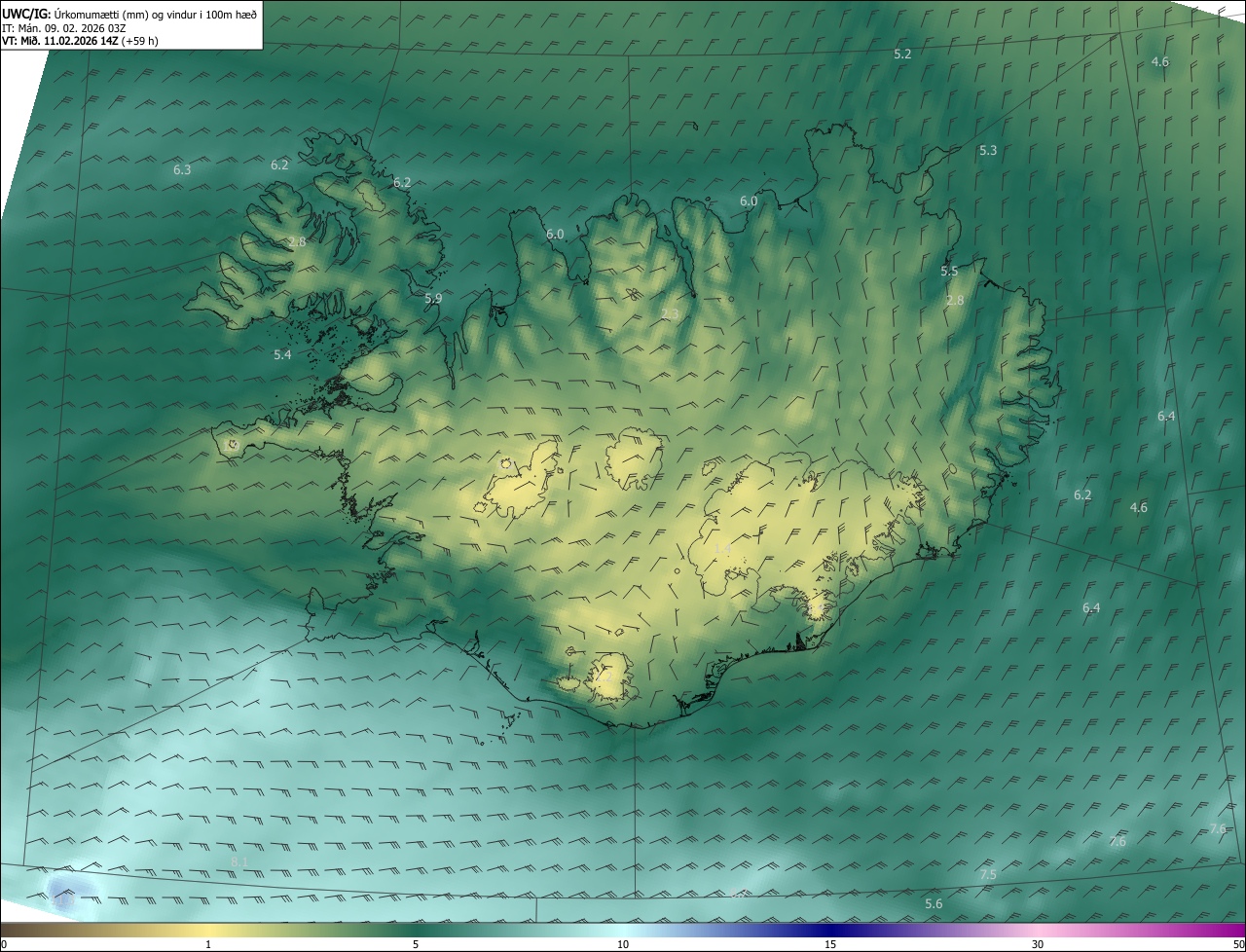Viewport: 1246px width, 952px height.
Task: Click the '(+59 h)' forecast offset text
Action: 140,41
